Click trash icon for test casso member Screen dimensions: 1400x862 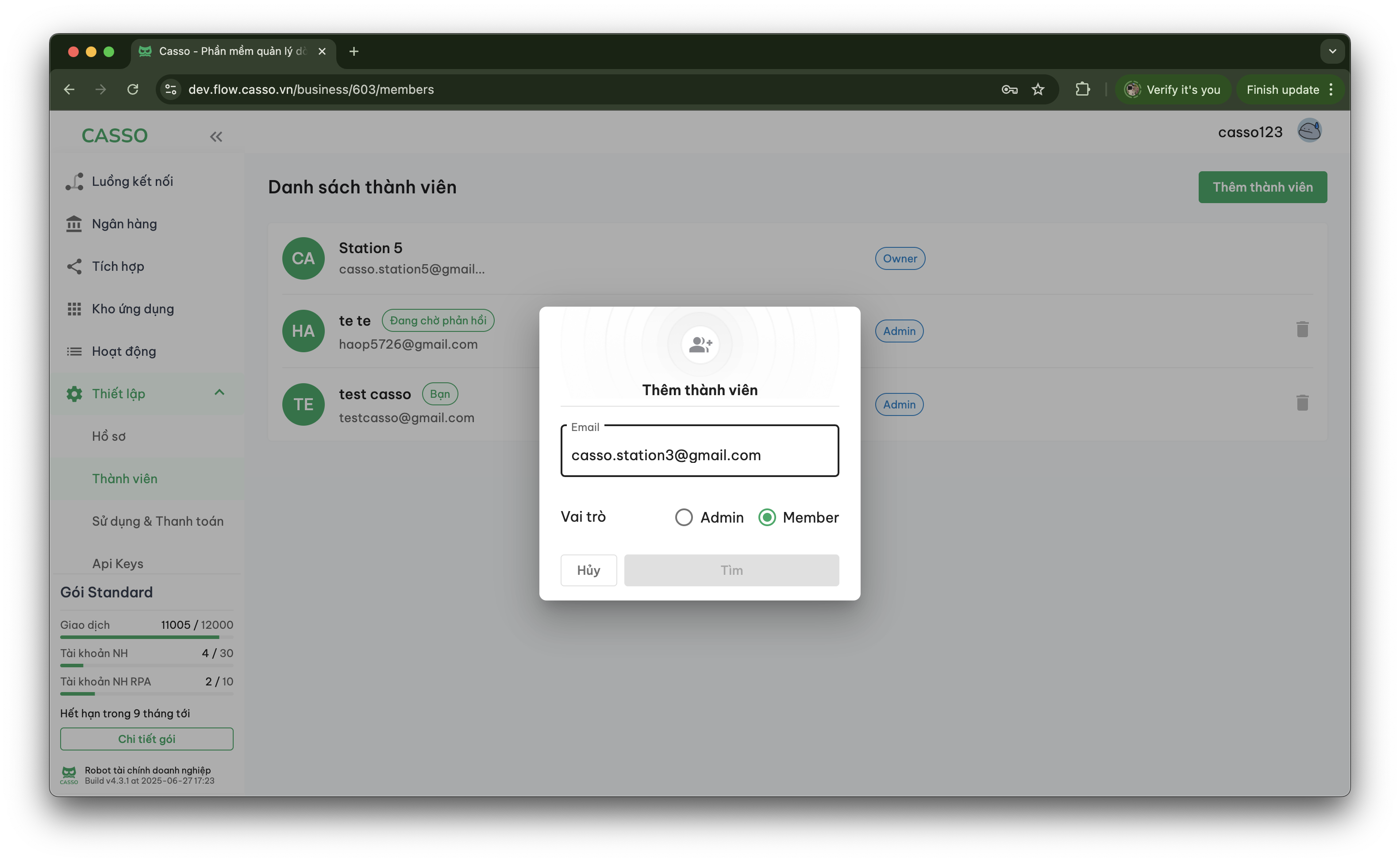[1302, 403]
